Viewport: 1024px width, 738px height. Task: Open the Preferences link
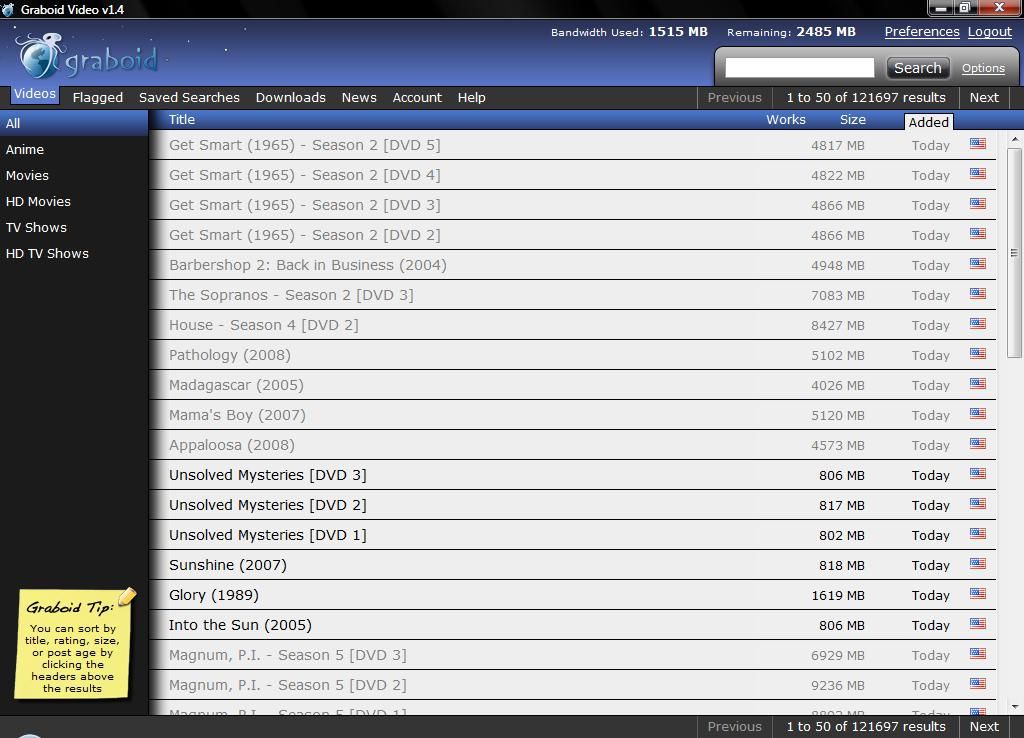click(x=922, y=31)
